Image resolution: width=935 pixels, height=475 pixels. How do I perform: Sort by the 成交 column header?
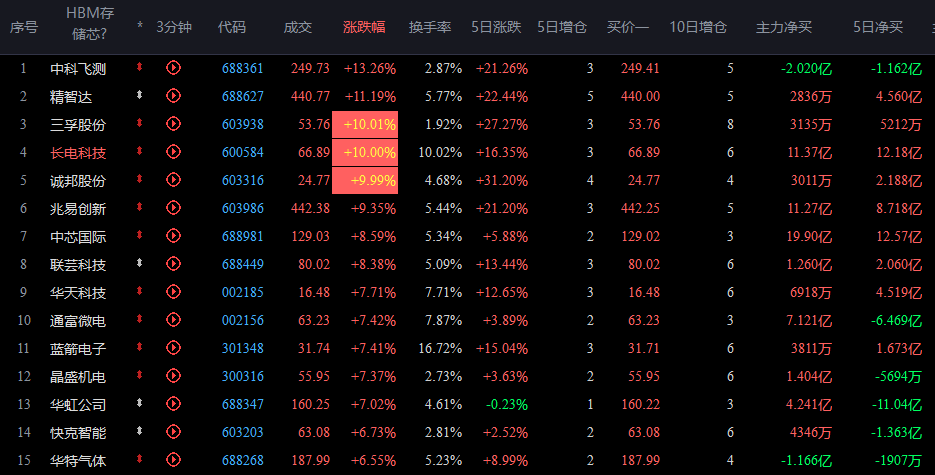pyautogui.click(x=298, y=27)
